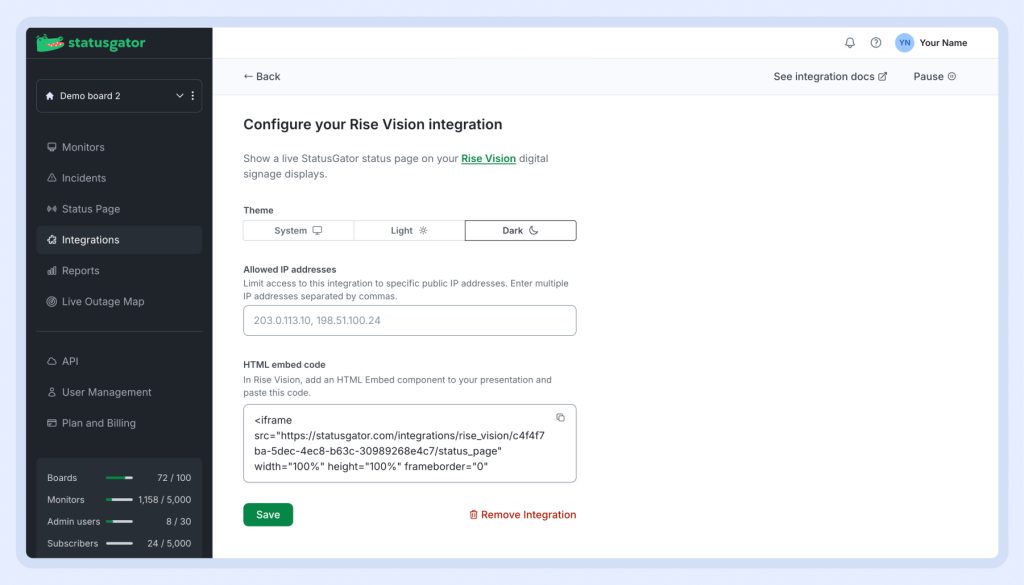This screenshot has height=585, width=1024.
Task: Open User Management in sidebar
Action: tap(119, 392)
